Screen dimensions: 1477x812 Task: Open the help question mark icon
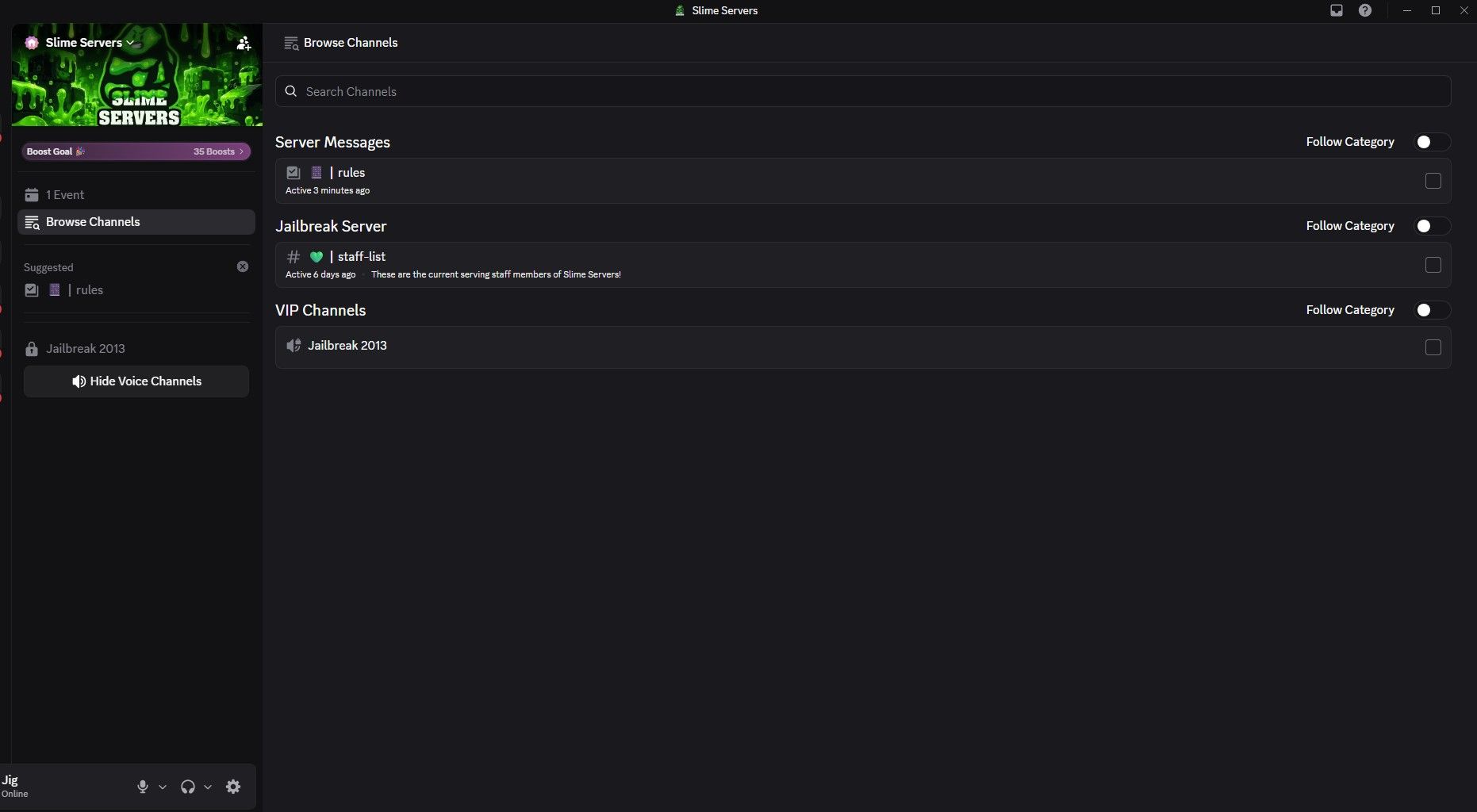pyautogui.click(x=1365, y=10)
